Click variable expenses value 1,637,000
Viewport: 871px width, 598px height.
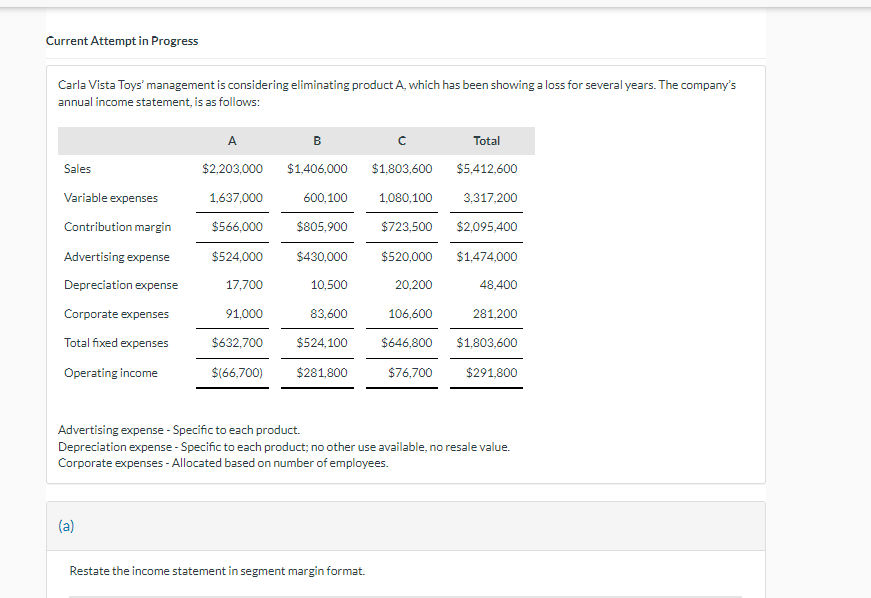coord(236,198)
